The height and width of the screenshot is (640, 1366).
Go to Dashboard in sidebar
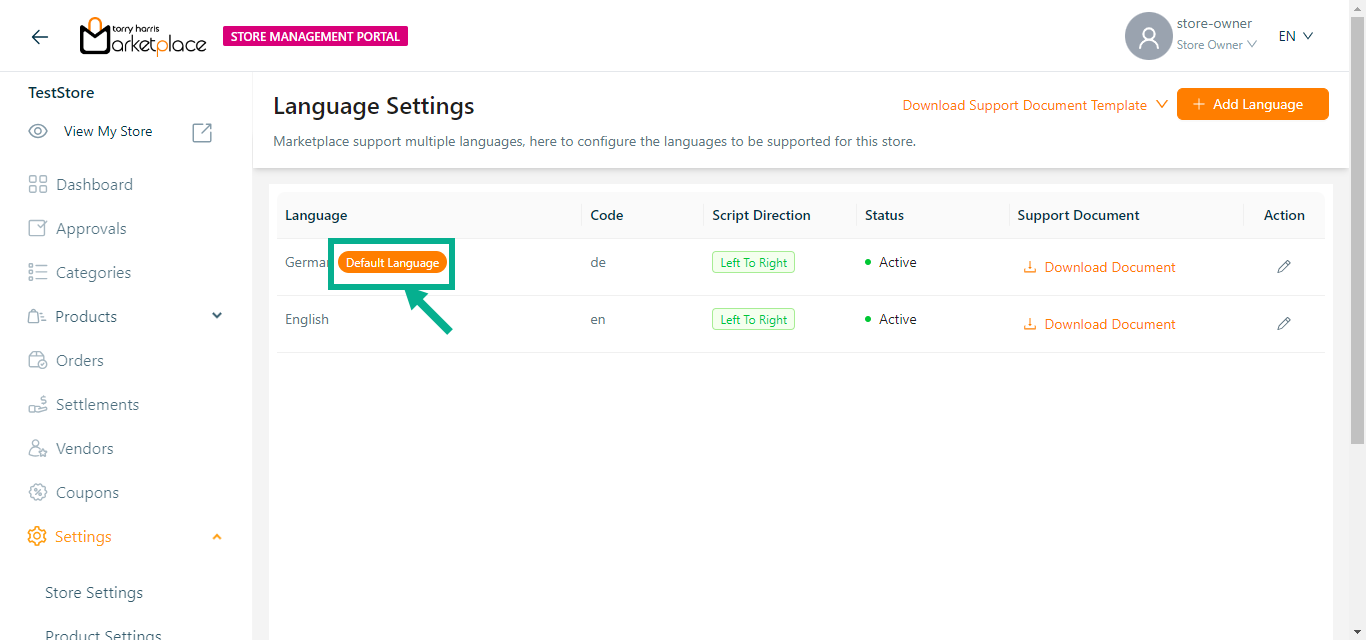(94, 184)
